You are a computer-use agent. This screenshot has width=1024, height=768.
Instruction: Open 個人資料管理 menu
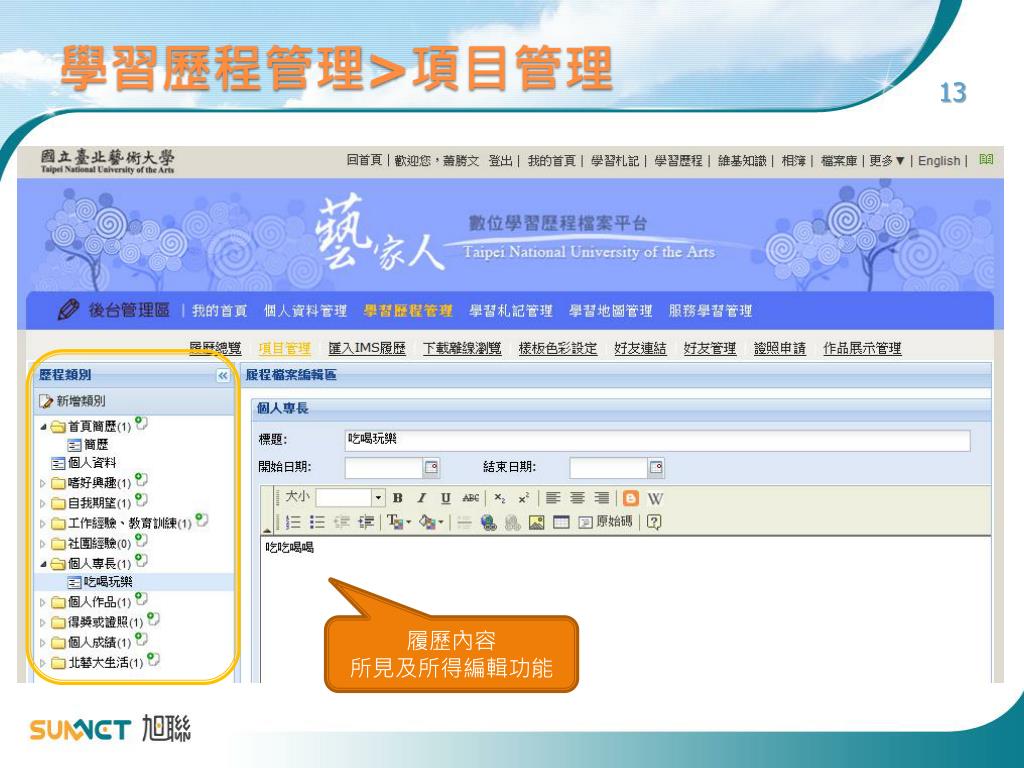point(306,311)
